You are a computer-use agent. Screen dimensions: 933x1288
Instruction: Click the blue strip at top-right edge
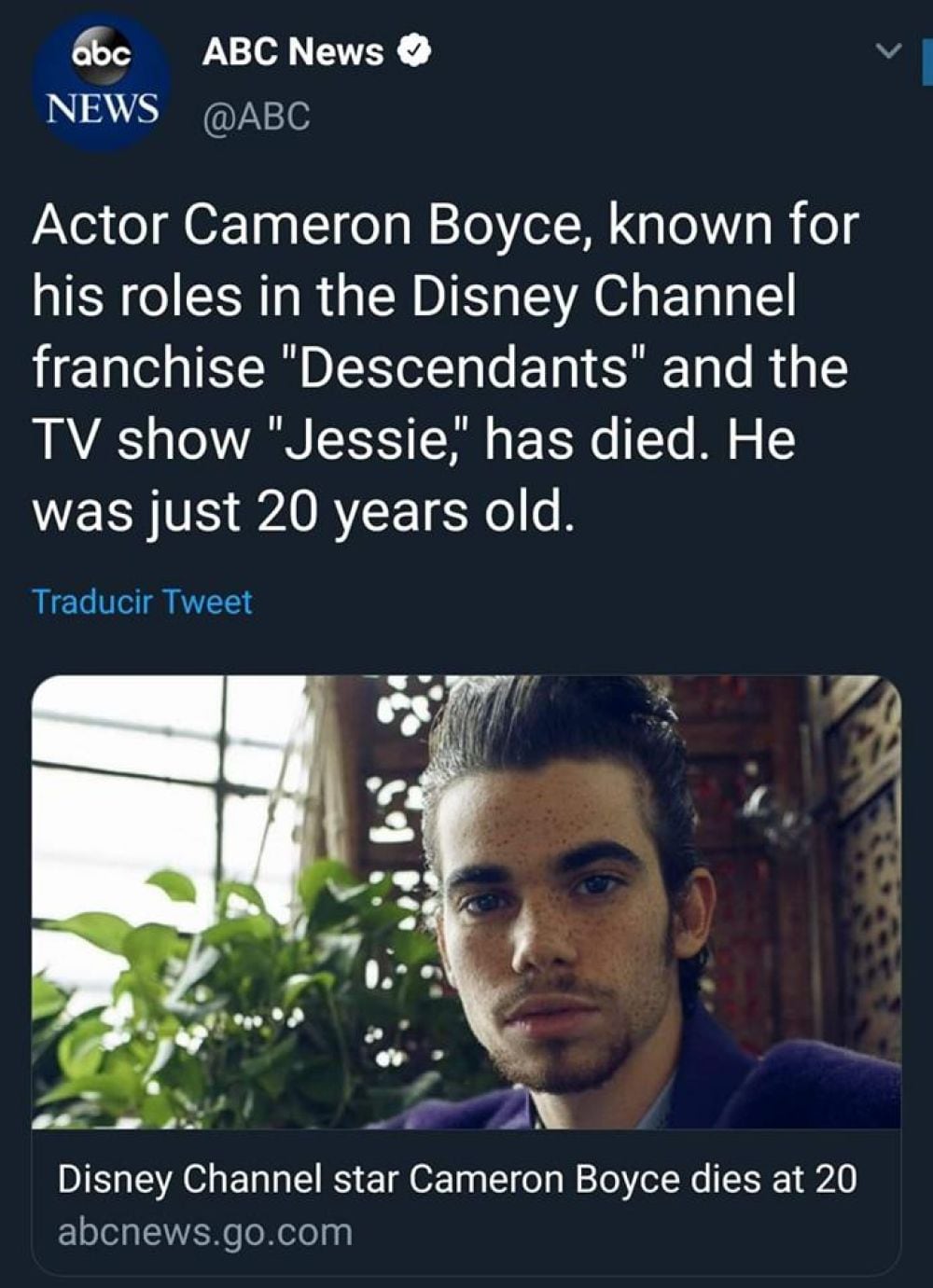tap(927, 61)
